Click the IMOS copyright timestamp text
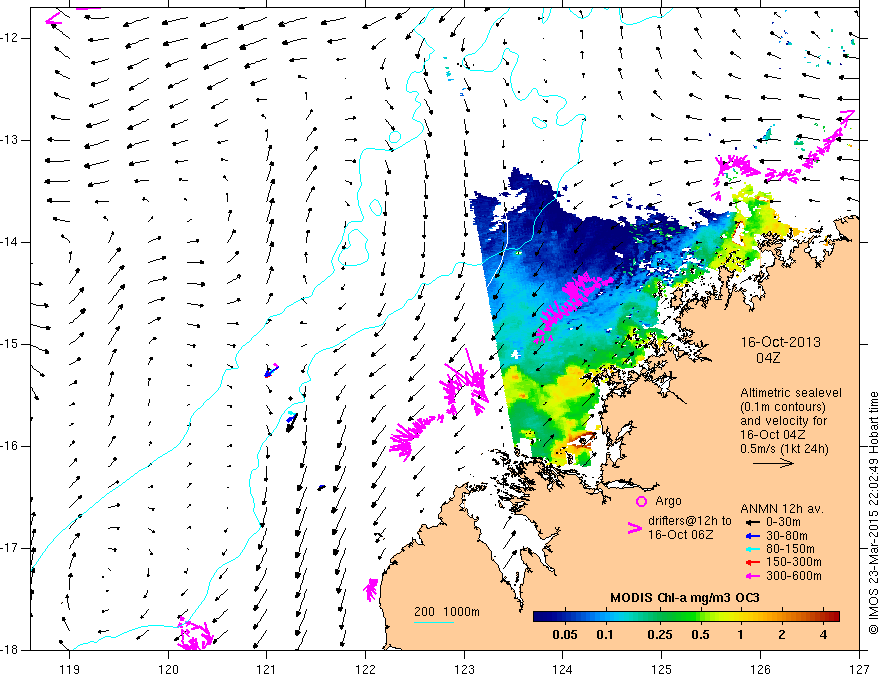The width and height of the screenshot is (880, 680). [873, 513]
